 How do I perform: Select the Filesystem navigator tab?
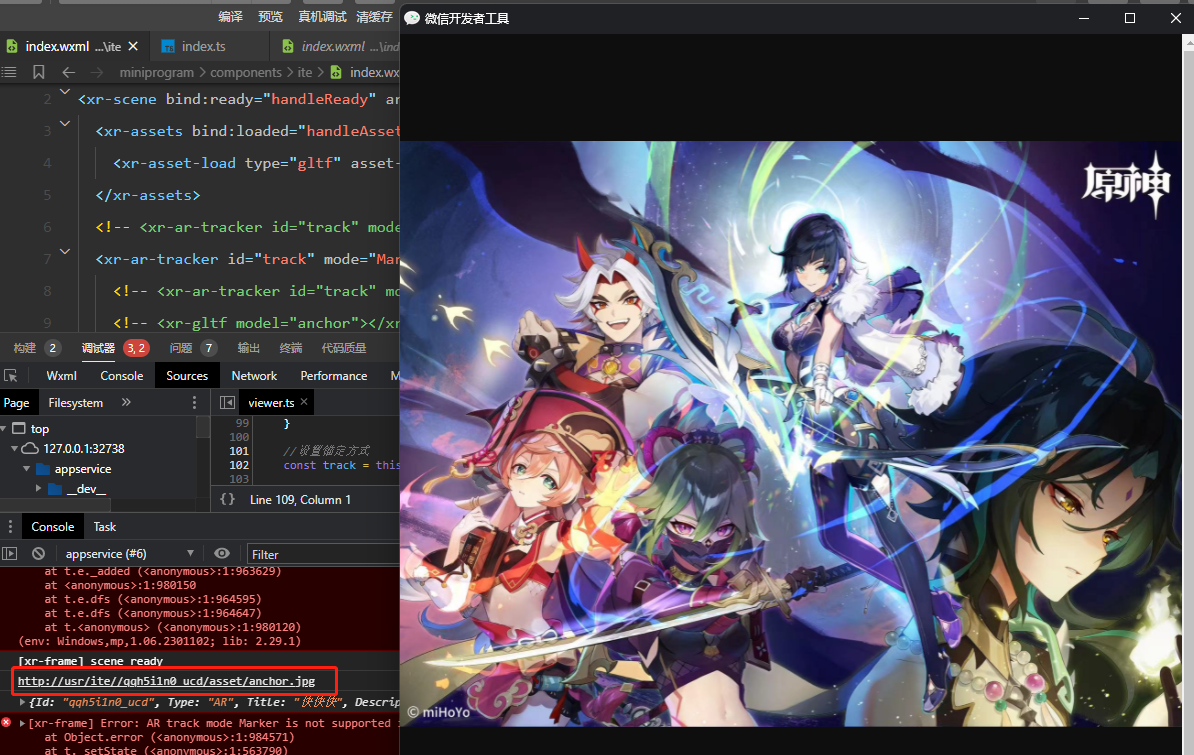[75, 403]
